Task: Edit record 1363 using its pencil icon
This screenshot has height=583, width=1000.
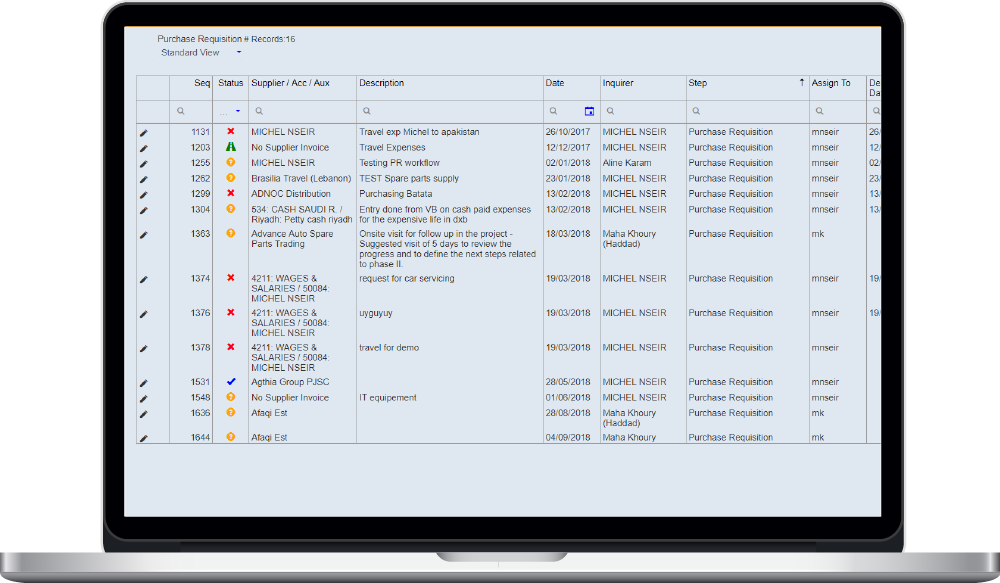Action: pos(143,235)
